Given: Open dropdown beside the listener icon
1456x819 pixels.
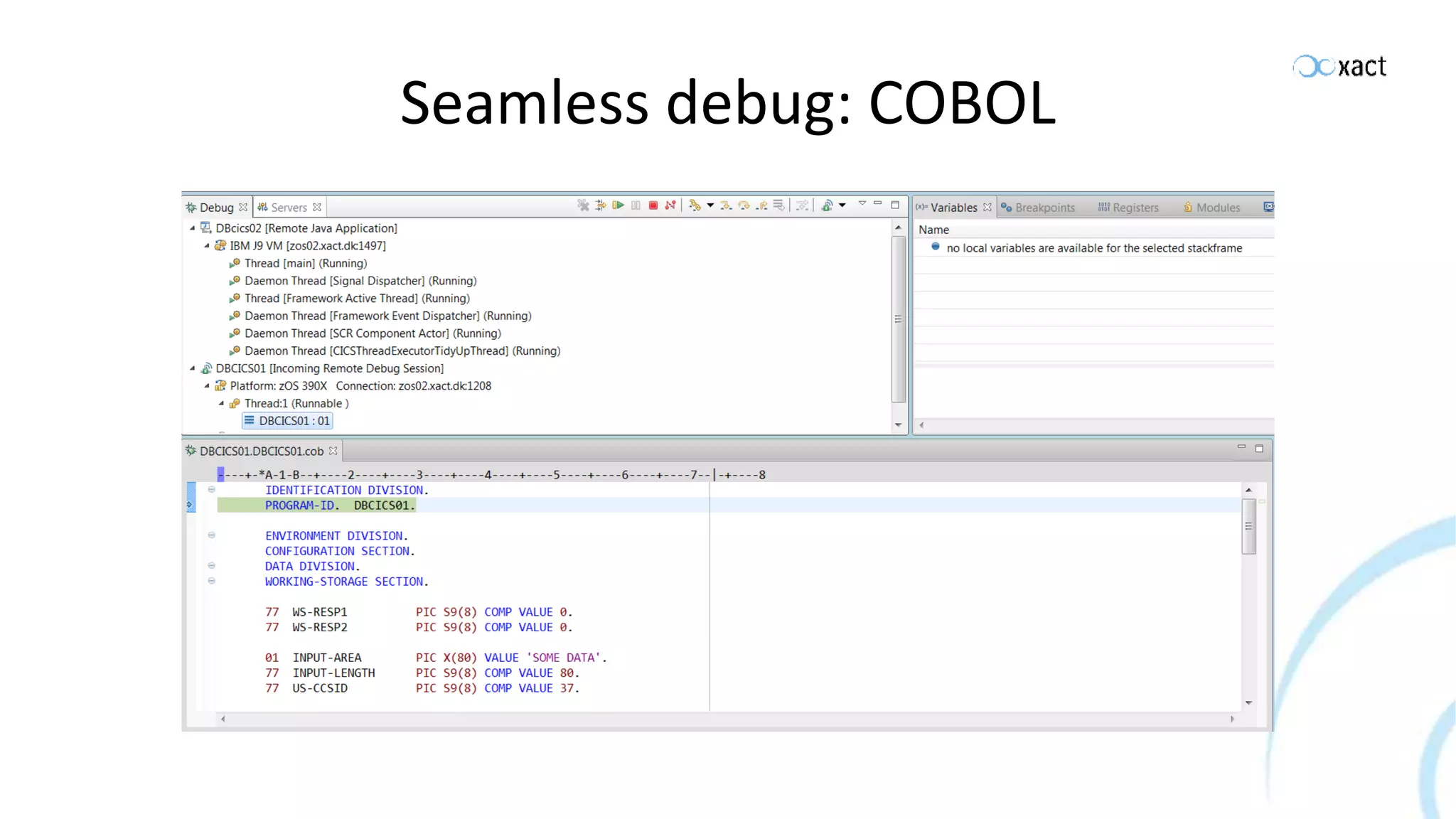Looking at the screenshot, I should [842, 205].
